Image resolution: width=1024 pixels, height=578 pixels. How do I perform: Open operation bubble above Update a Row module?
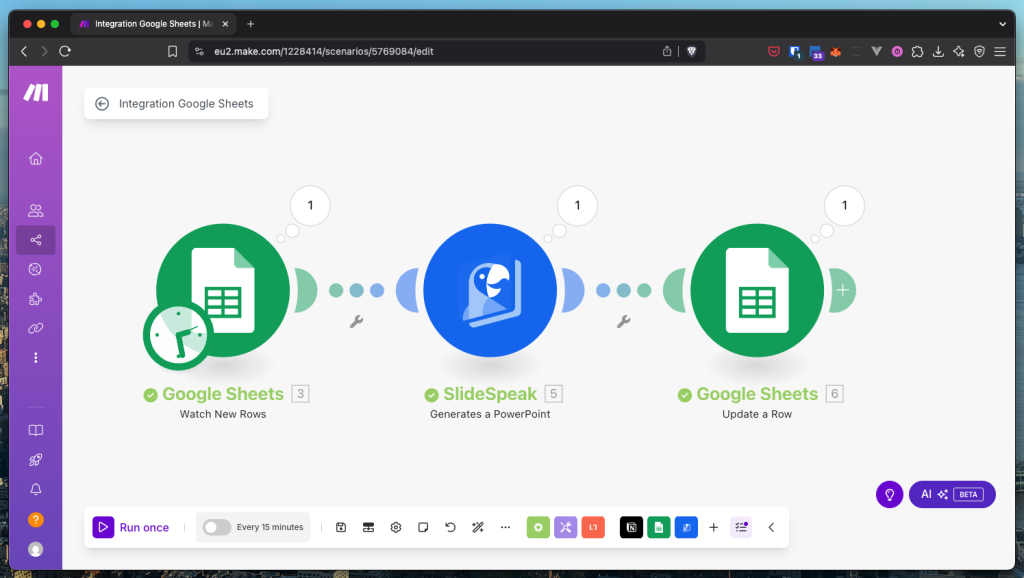[844, 206]
